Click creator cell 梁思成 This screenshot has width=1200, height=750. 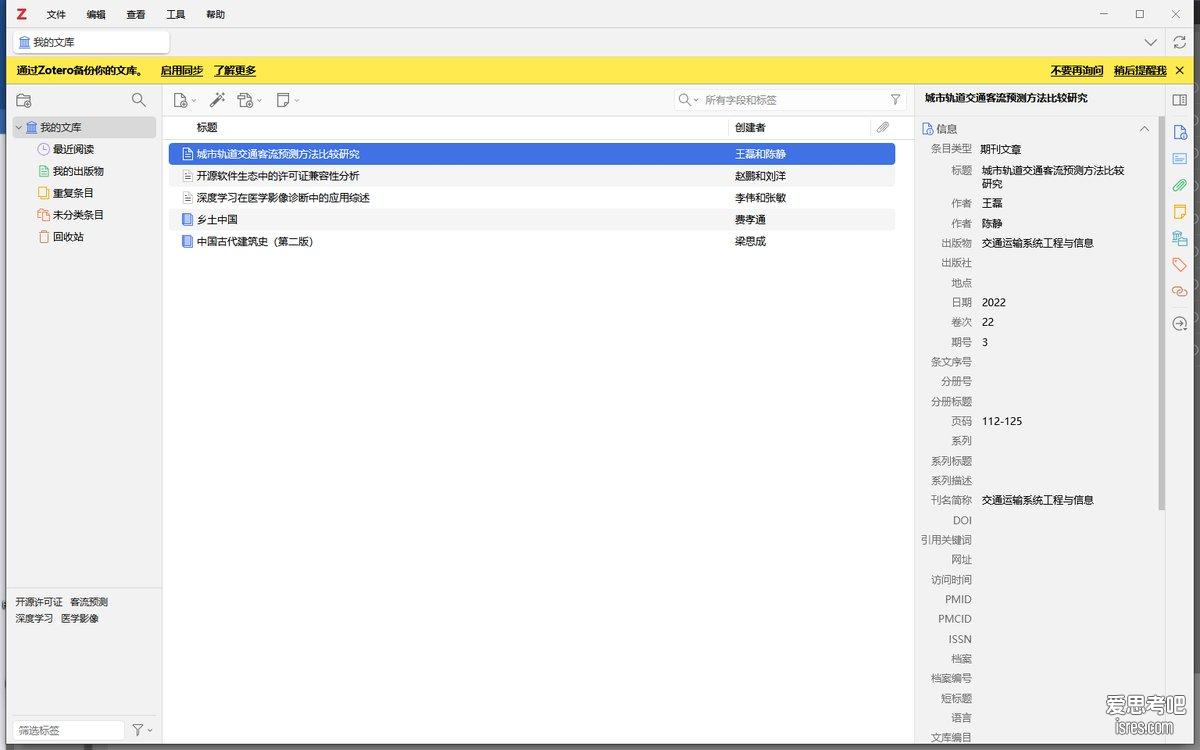point(750,241)
